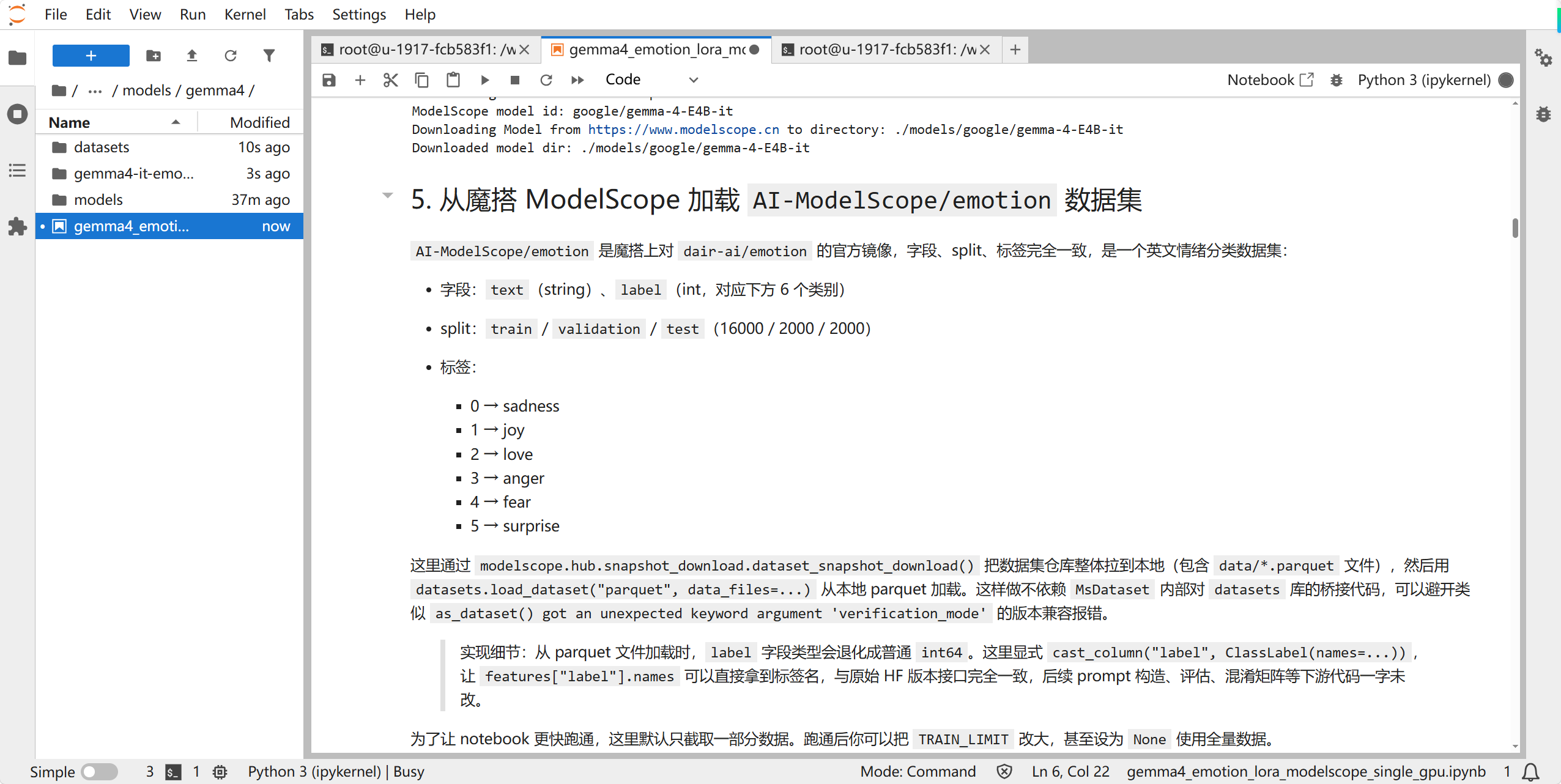The height and width of the screenshot is (784, 1561).
Task: Expand the breadcrumb ellipsis path
Action: pos(95,91)
